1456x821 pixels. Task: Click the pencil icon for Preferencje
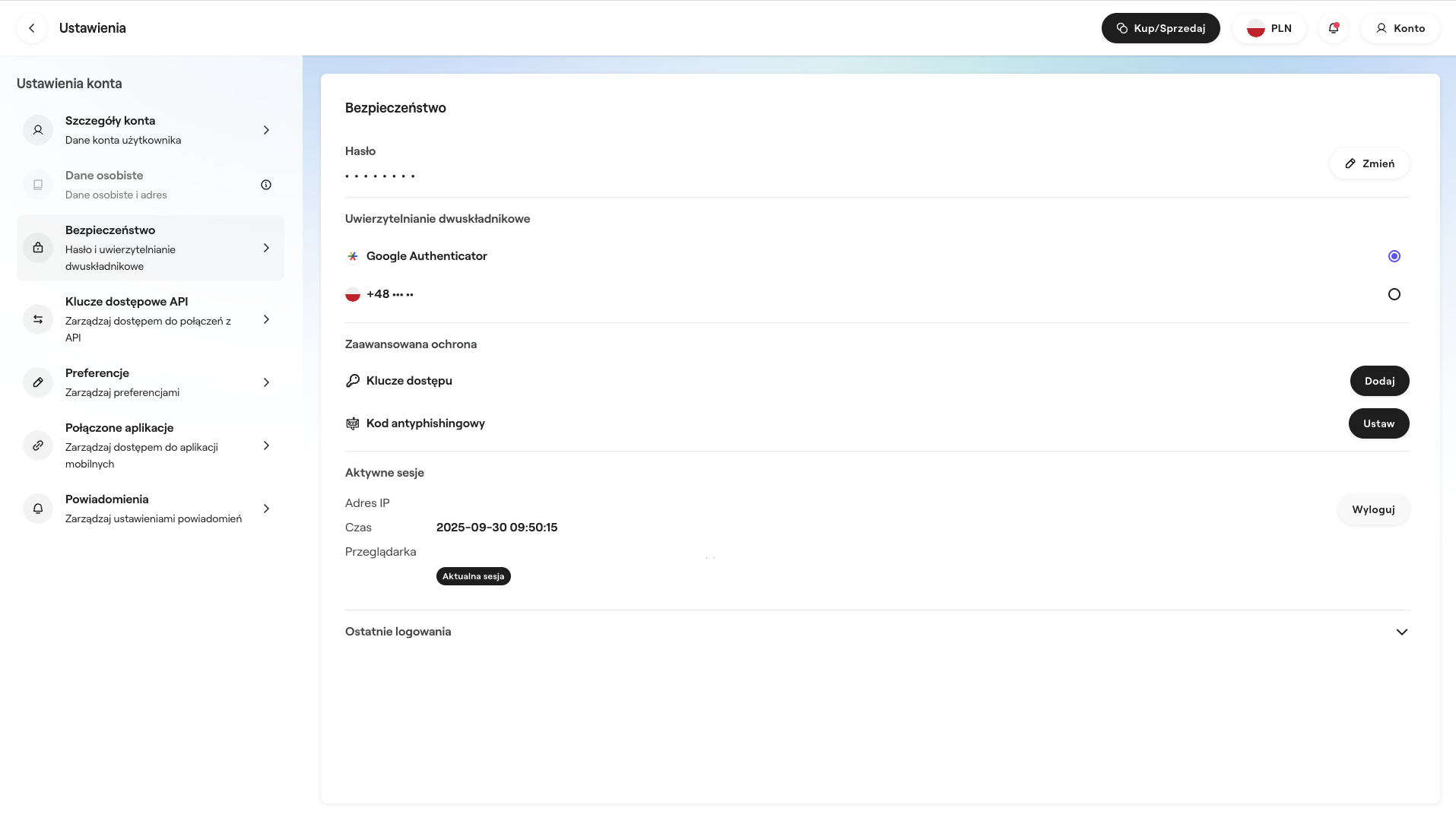pyautogui.click(x=38, y=382)
